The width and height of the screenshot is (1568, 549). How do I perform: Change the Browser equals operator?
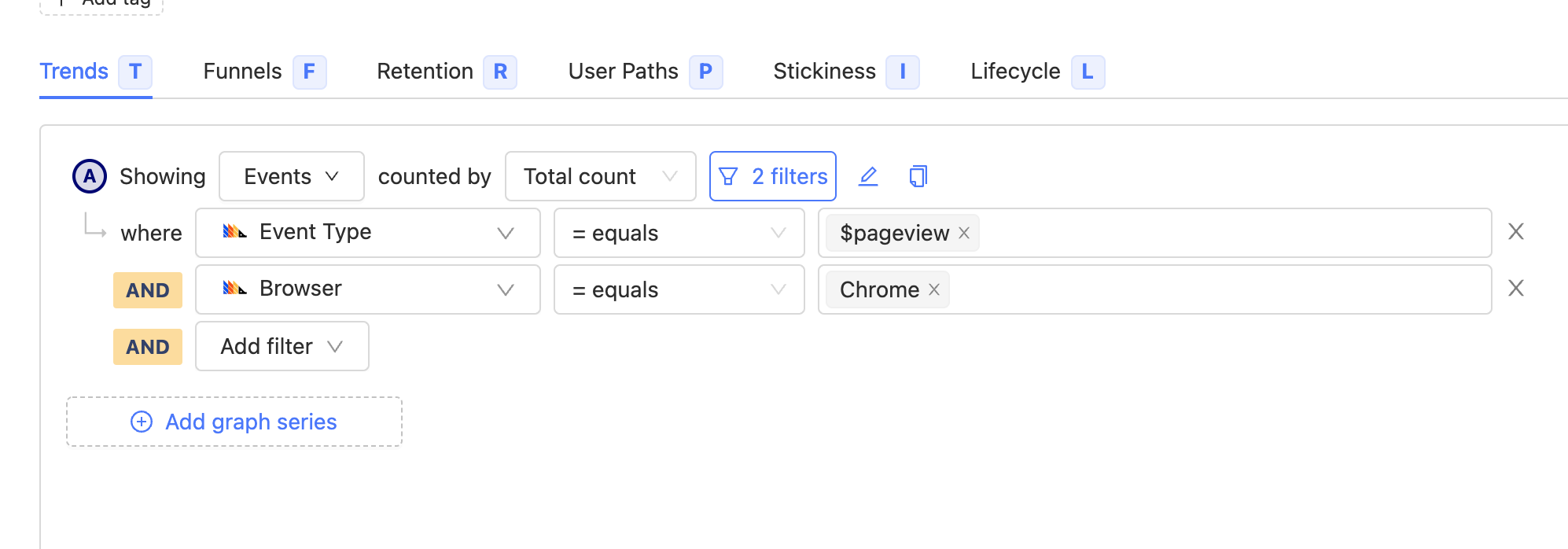tap(679, 289)
